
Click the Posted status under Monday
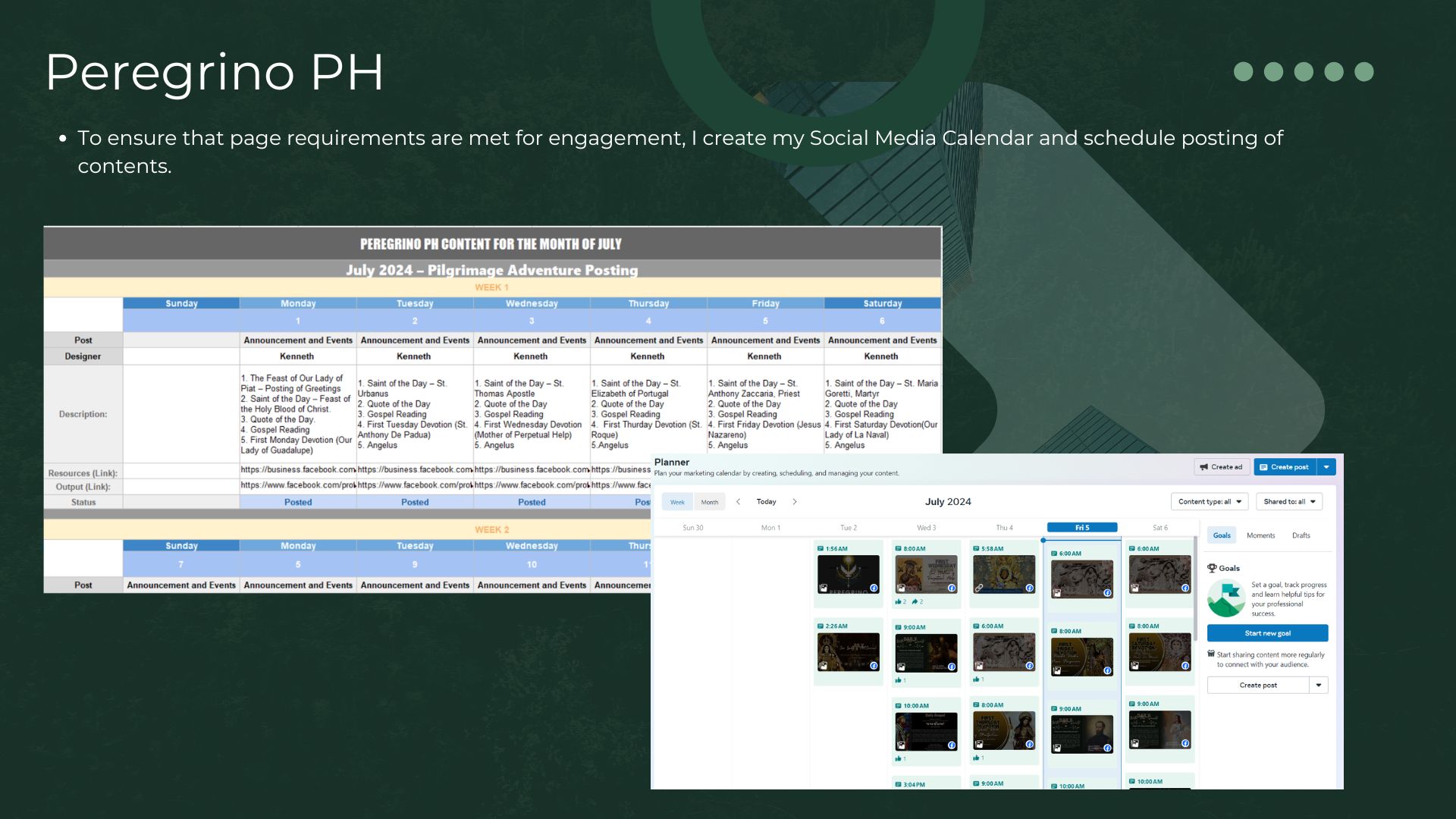pos(298,502)
